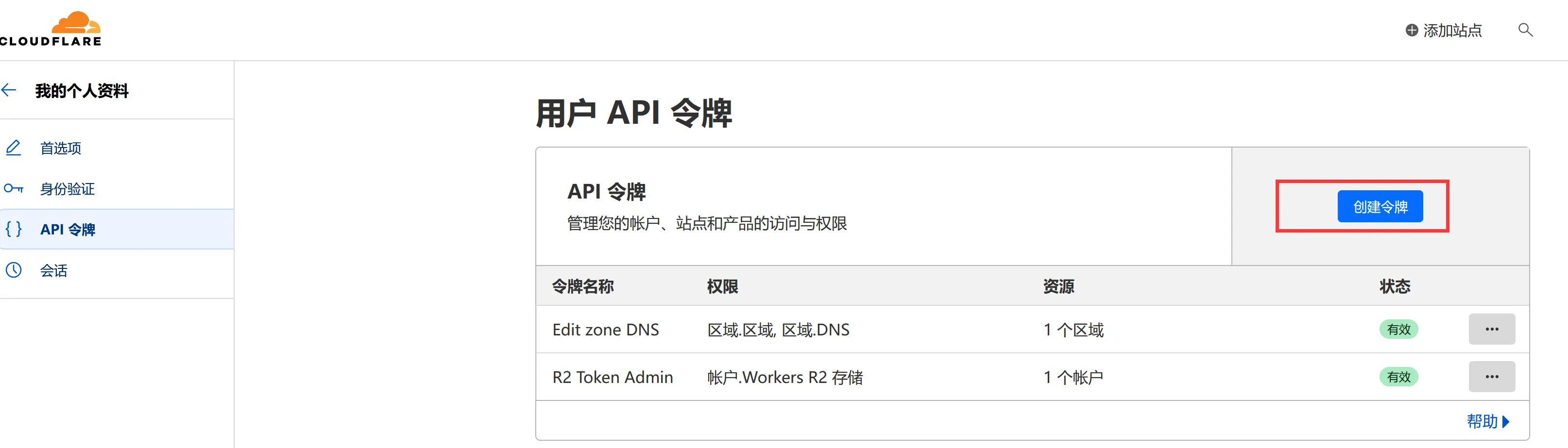Click the 1 个帐户 resource cell
This screenshot has width=1568, height=448.
click(x=1073, y=377)
